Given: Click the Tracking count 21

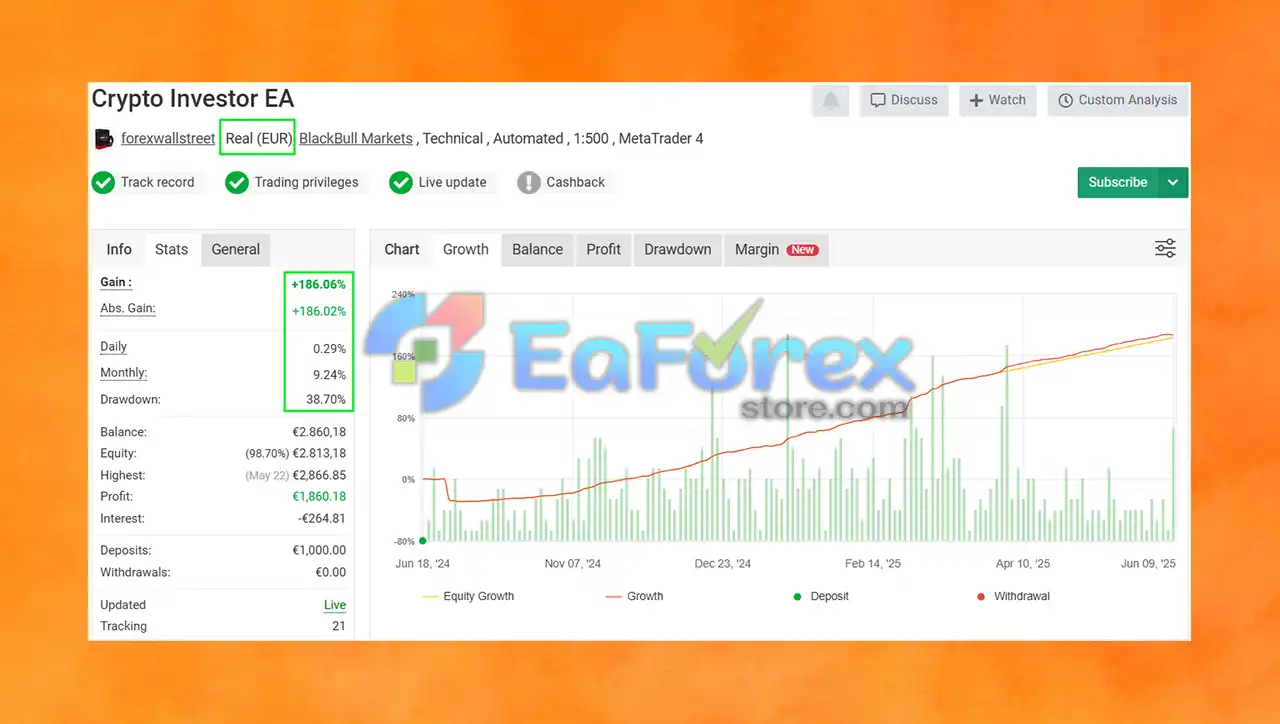Looking at the screenshot, I should pyautogui.click(x=339, y=626).
